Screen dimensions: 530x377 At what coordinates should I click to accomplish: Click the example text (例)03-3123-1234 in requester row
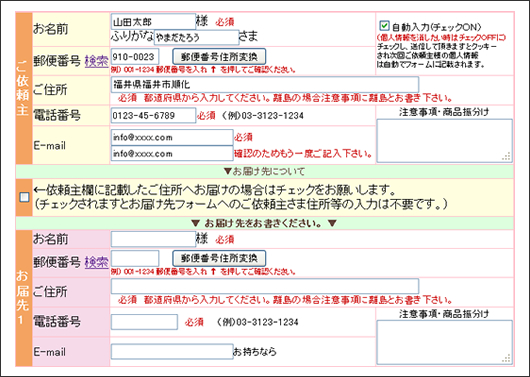(263, 116)
